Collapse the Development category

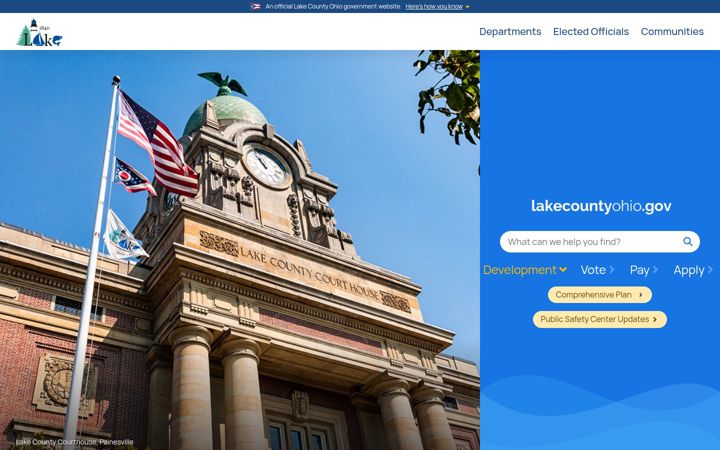pyautogui.click(x=525, y=270)
